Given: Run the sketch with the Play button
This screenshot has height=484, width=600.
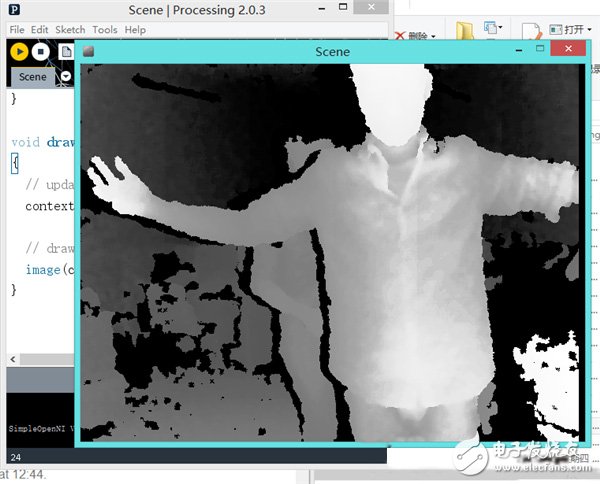Looking at the screenshot, I should 19,51.
